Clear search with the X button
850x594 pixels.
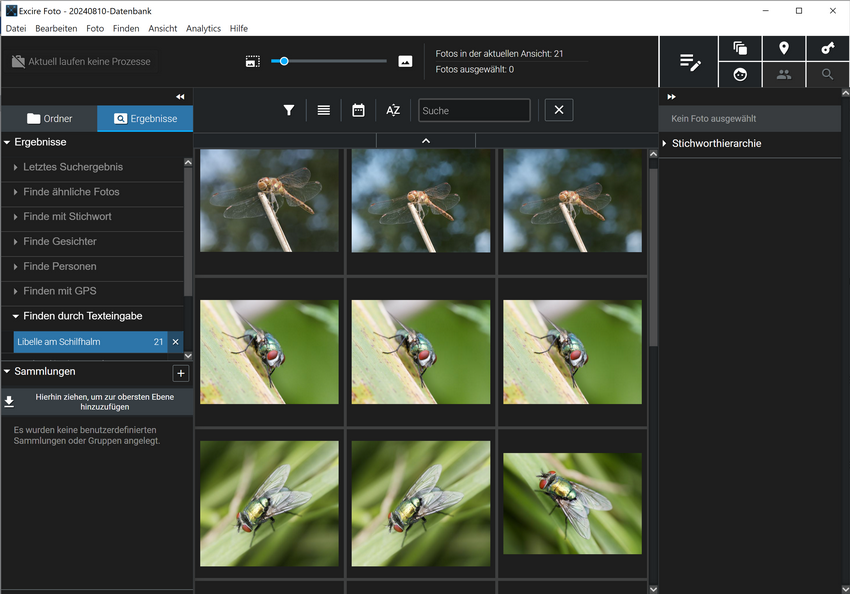[x=559, y=110]
